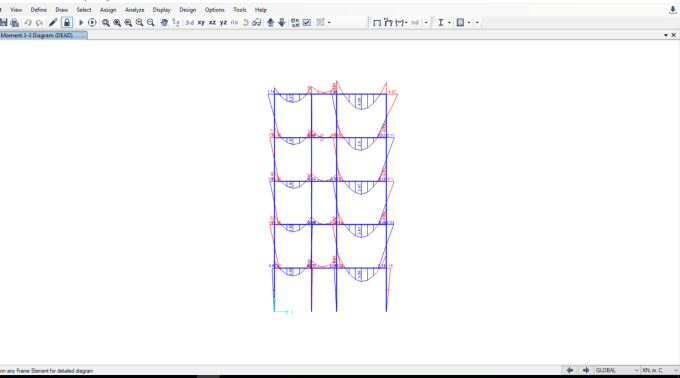Click the left arrow in status bar

click(x=570, y=370)
